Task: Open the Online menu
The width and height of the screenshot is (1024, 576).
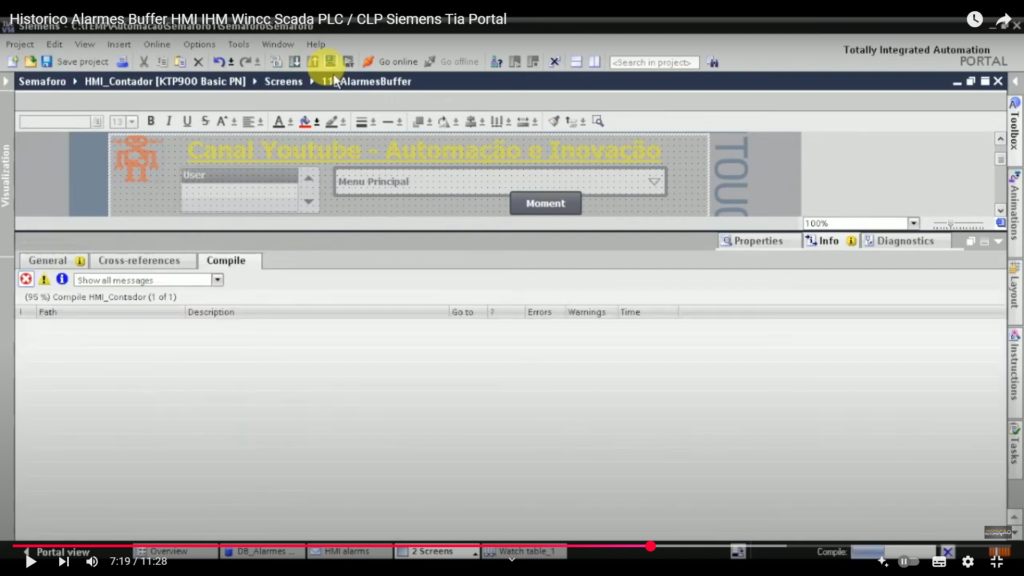Action: [x=157, y=44]
